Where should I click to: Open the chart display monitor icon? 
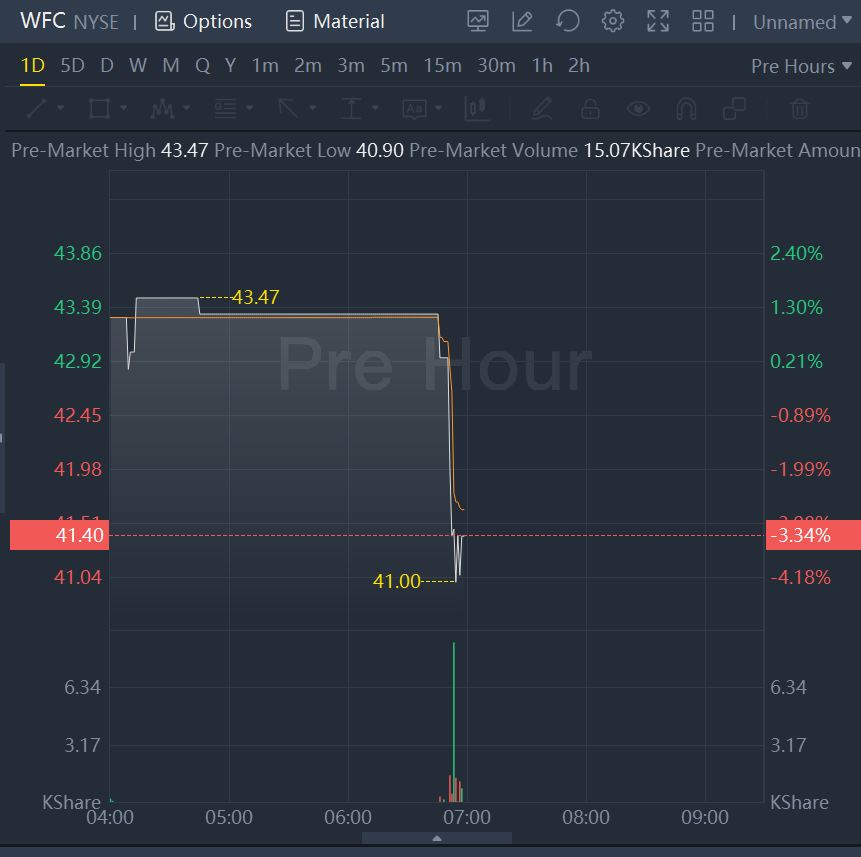[478, 21]
